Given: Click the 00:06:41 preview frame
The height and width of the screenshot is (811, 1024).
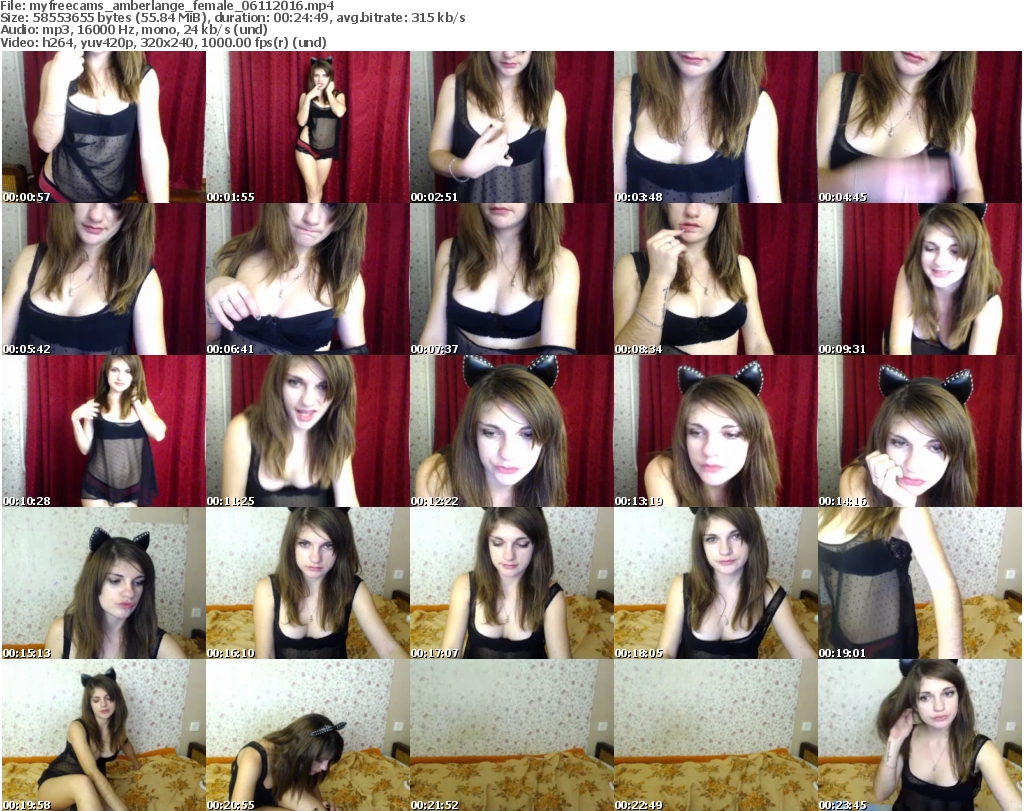Looking at the screenshot, I should (307, 279).
